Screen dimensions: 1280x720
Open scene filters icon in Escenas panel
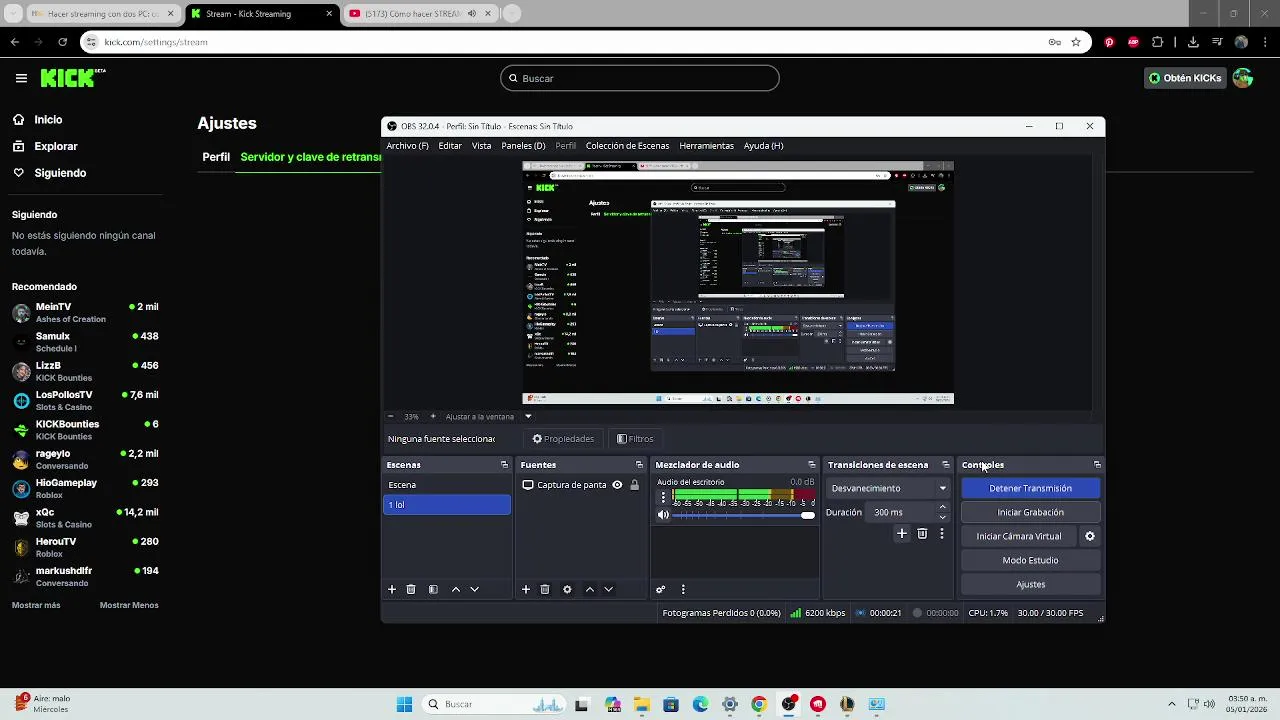(x=433, y=590)
